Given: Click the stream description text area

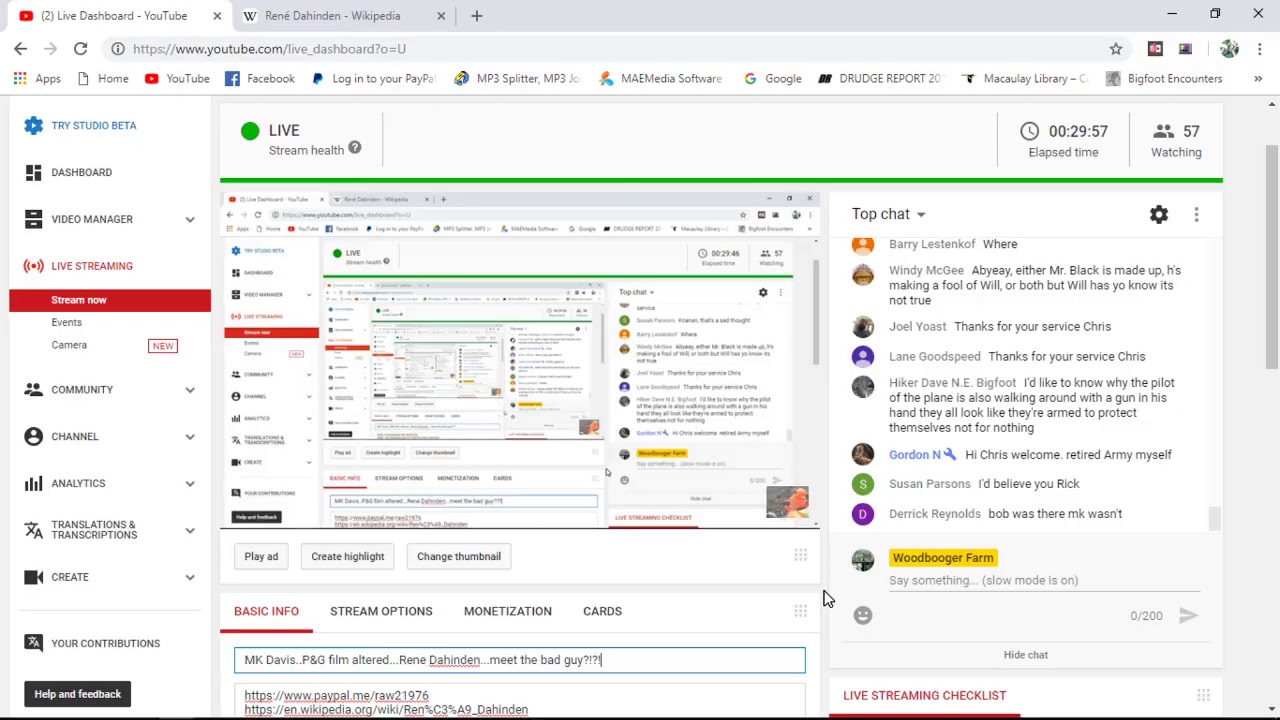Looking at the screenshot, I should [x=519, y=702].
